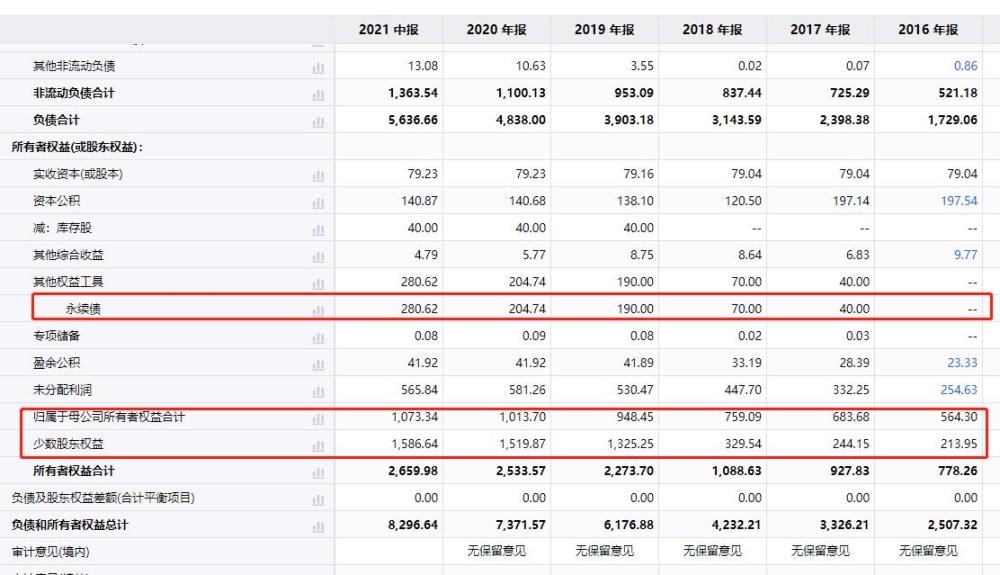The width and height of the screenshot is (1000, 575).
Task: Click the 2016 年报 column header
Action: pos(928,30)
